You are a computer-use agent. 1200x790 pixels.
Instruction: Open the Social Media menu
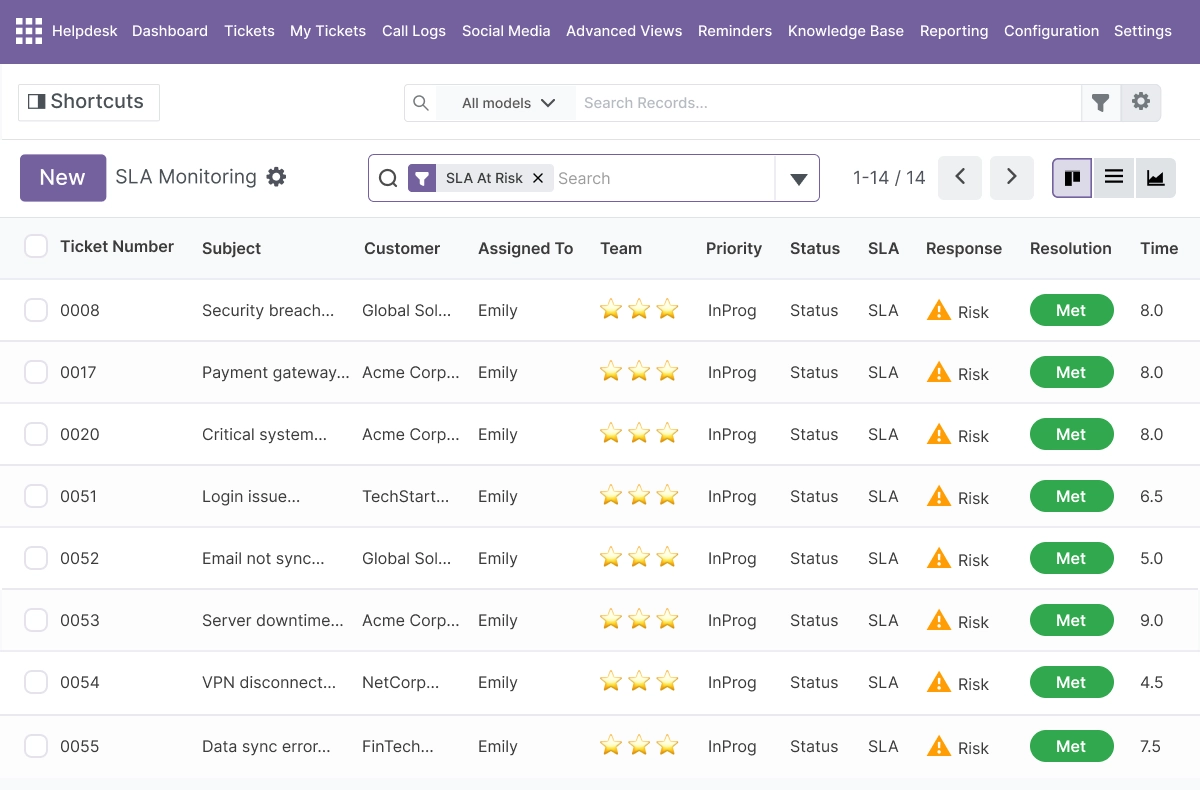click(x=506, y=31)
